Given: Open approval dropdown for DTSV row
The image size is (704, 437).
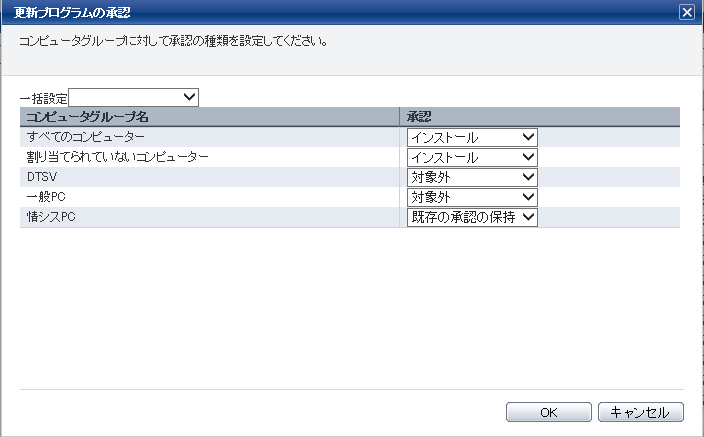Looking at the screenshot, I should coord(472,177).
